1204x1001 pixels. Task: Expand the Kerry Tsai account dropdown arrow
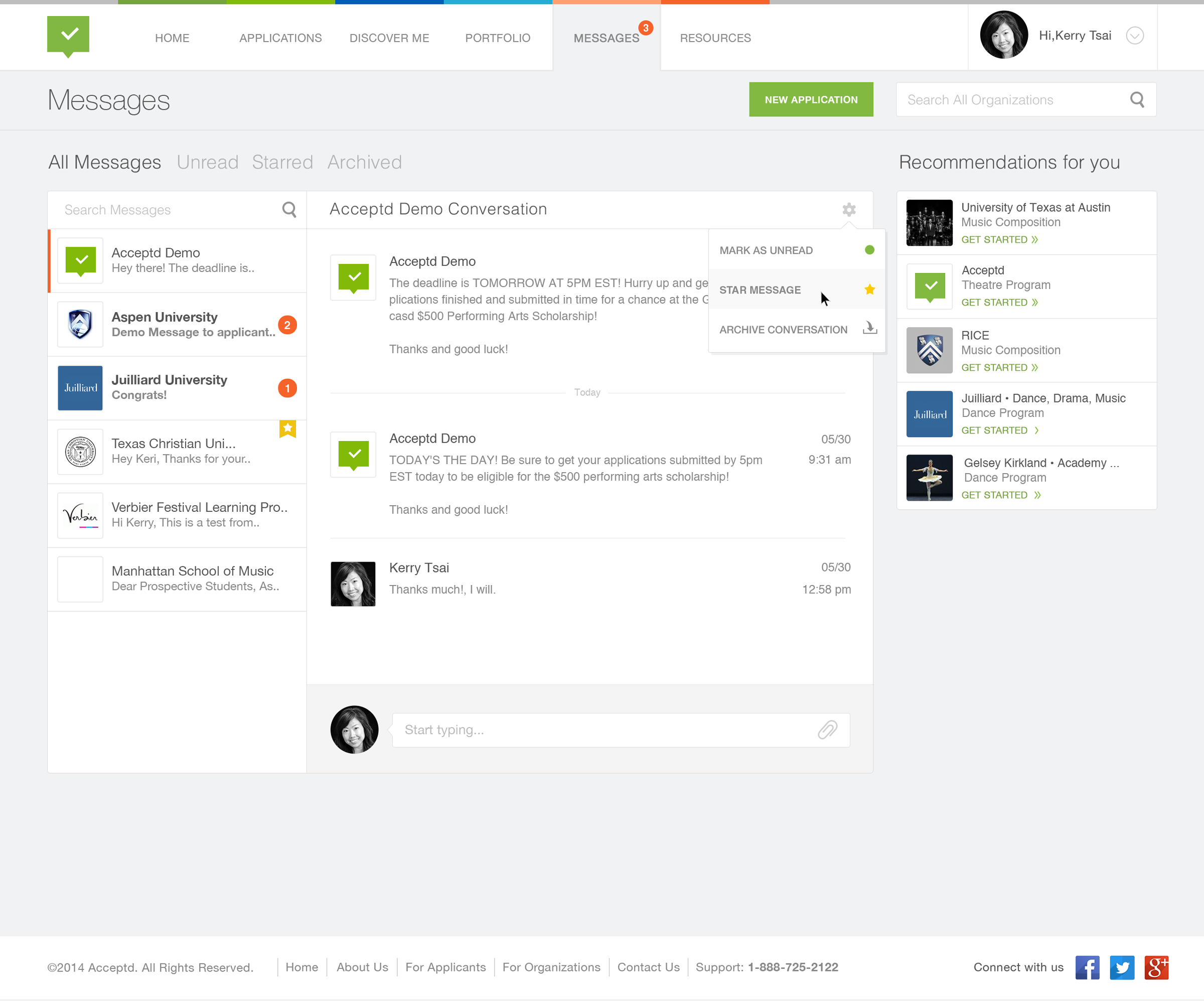point(1134,36)
